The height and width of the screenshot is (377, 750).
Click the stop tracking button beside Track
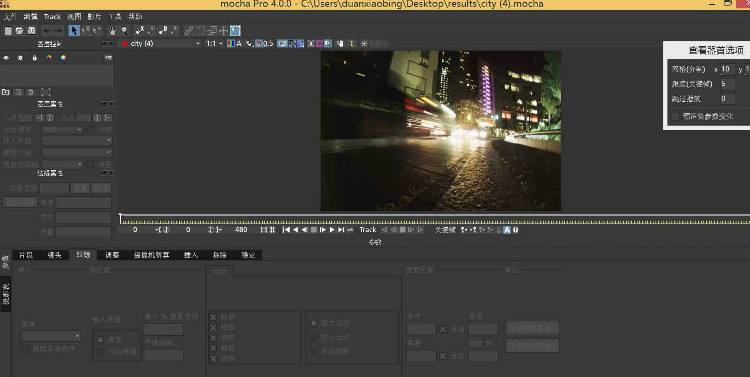click(x=402, y=230)
